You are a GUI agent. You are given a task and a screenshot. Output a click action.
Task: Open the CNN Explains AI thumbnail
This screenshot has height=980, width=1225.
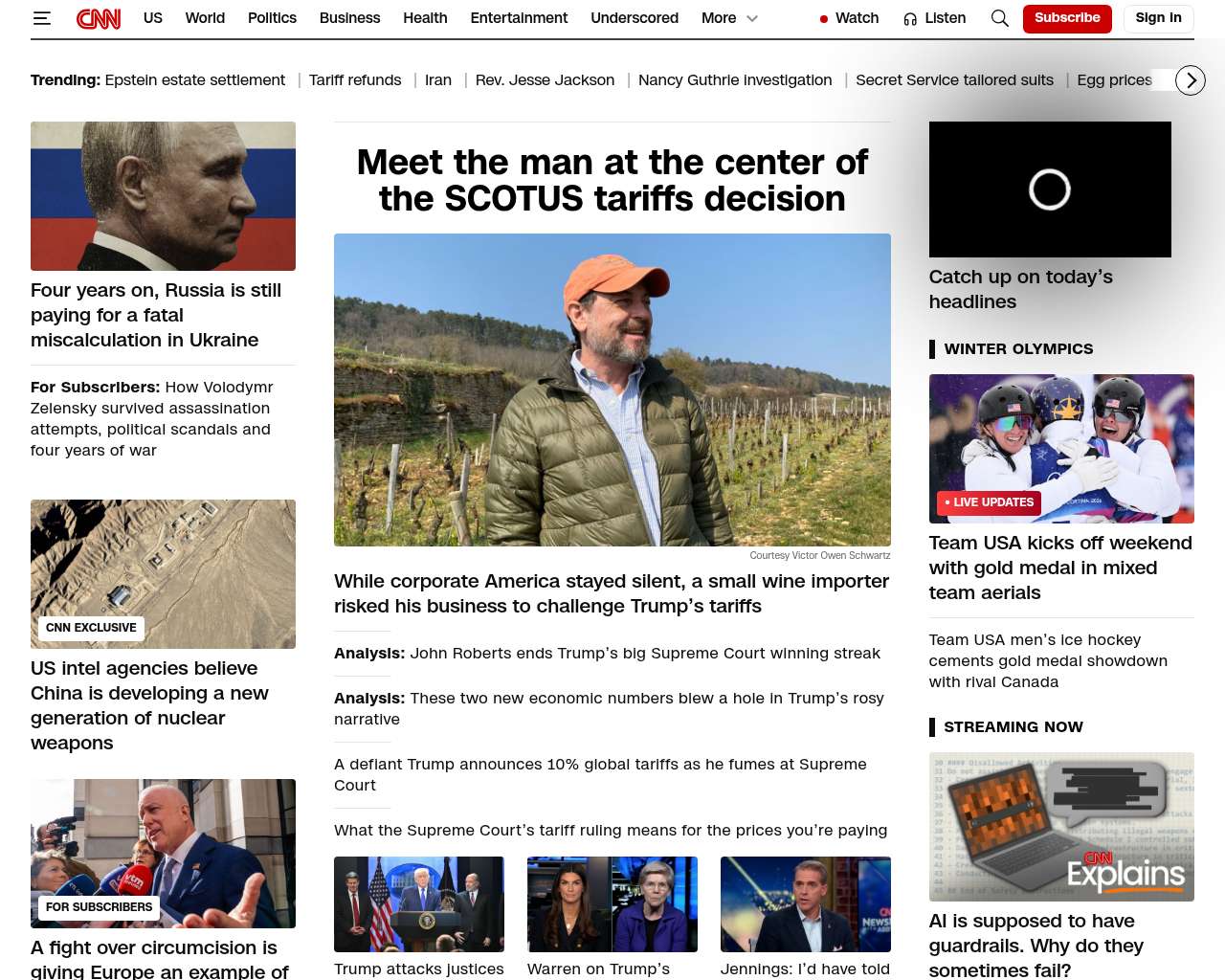[x=1061, y=827]
